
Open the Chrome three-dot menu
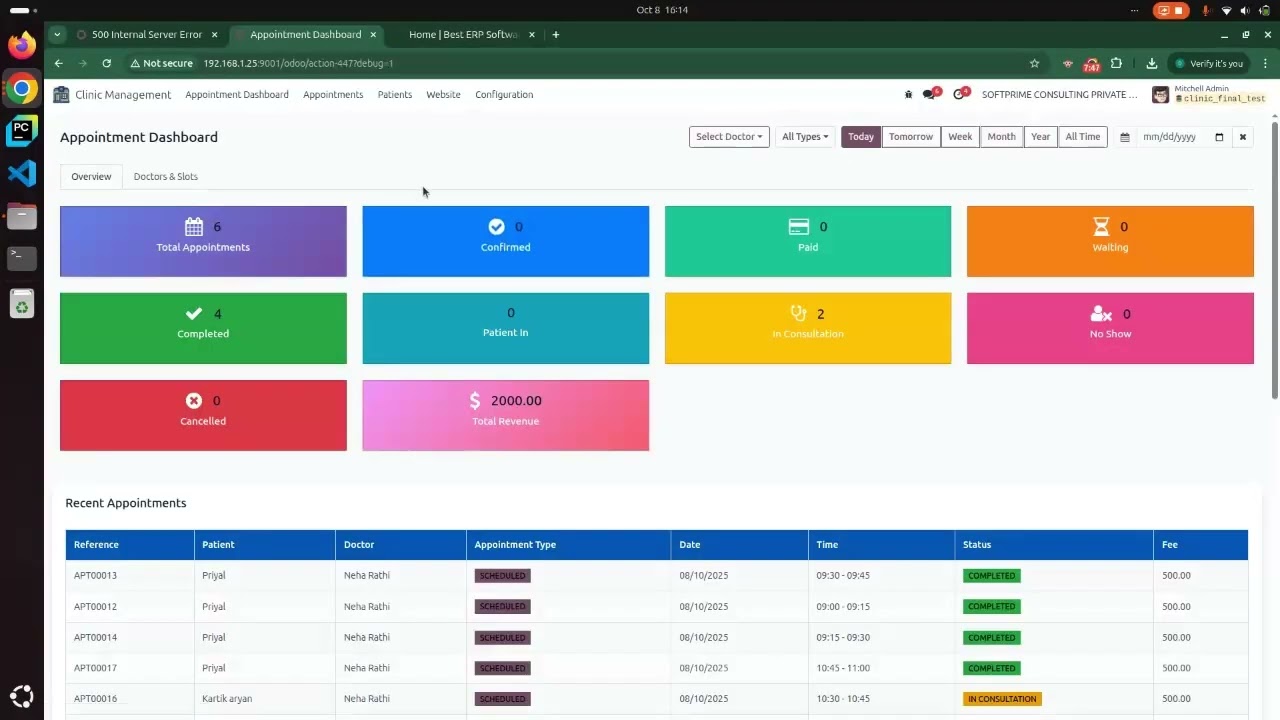pos(1264,63)
